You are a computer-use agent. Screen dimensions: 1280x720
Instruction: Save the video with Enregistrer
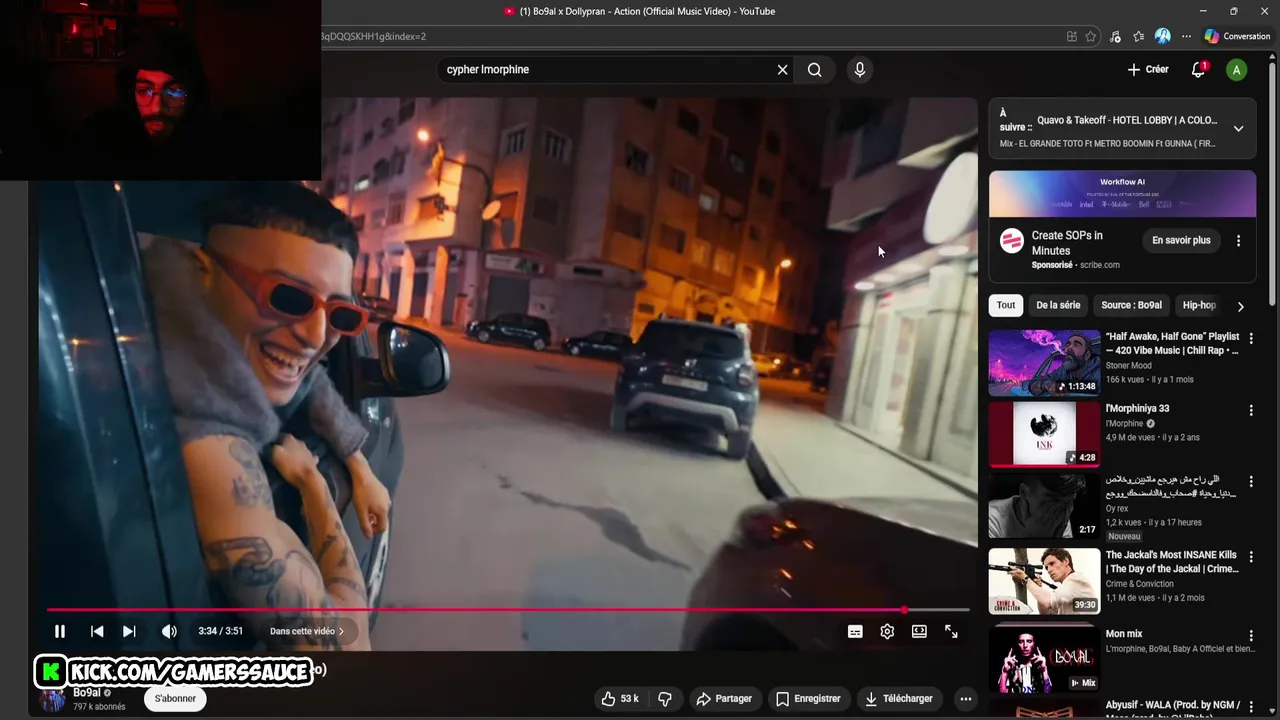tap(808, 698)
